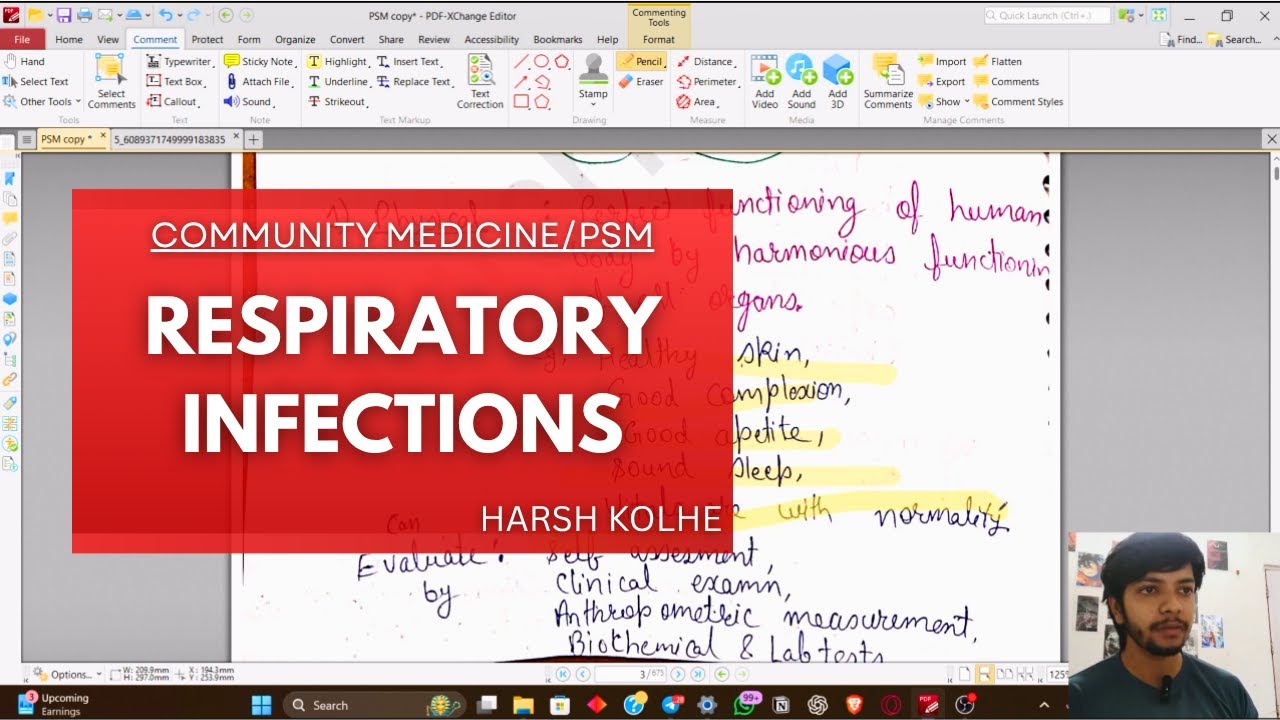The image size is (1280, 720).
Task: Open the Text Correction tool
Action: coord(480,81)
